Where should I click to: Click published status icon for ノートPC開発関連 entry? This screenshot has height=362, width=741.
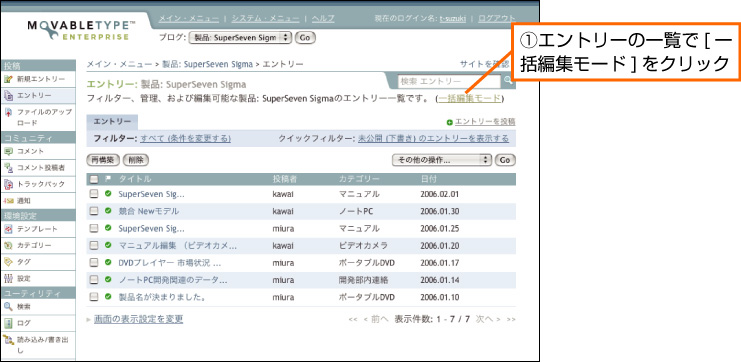coord(108,280)
